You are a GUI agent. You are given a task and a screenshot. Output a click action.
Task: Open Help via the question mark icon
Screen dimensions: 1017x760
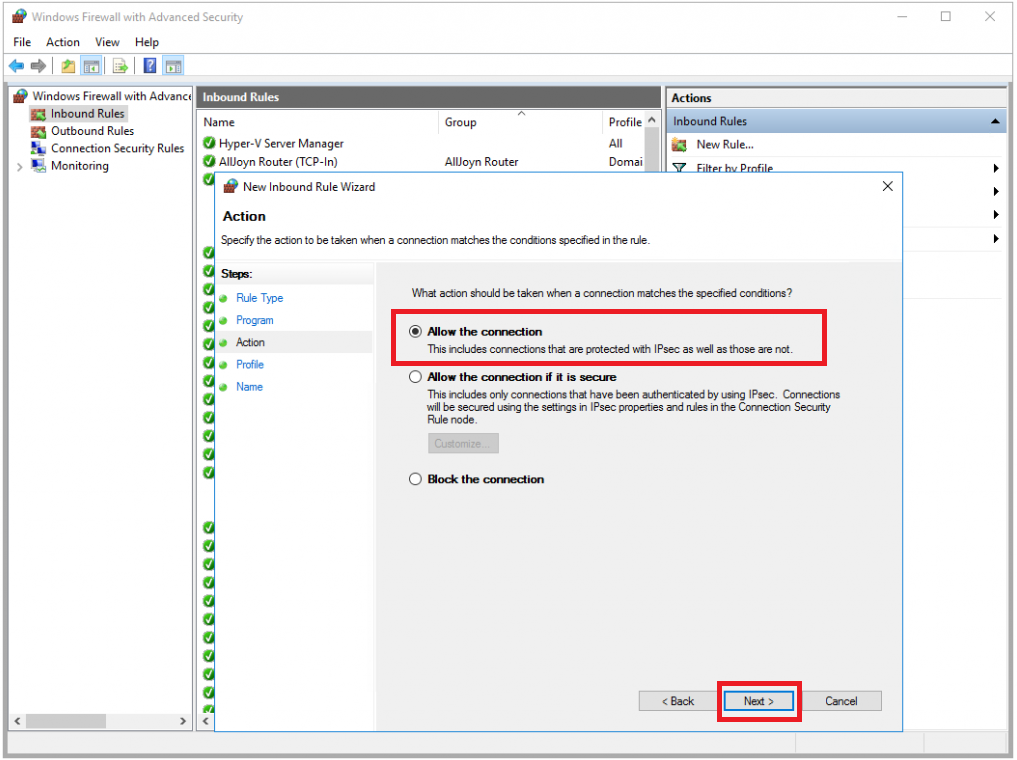point(150,65)
